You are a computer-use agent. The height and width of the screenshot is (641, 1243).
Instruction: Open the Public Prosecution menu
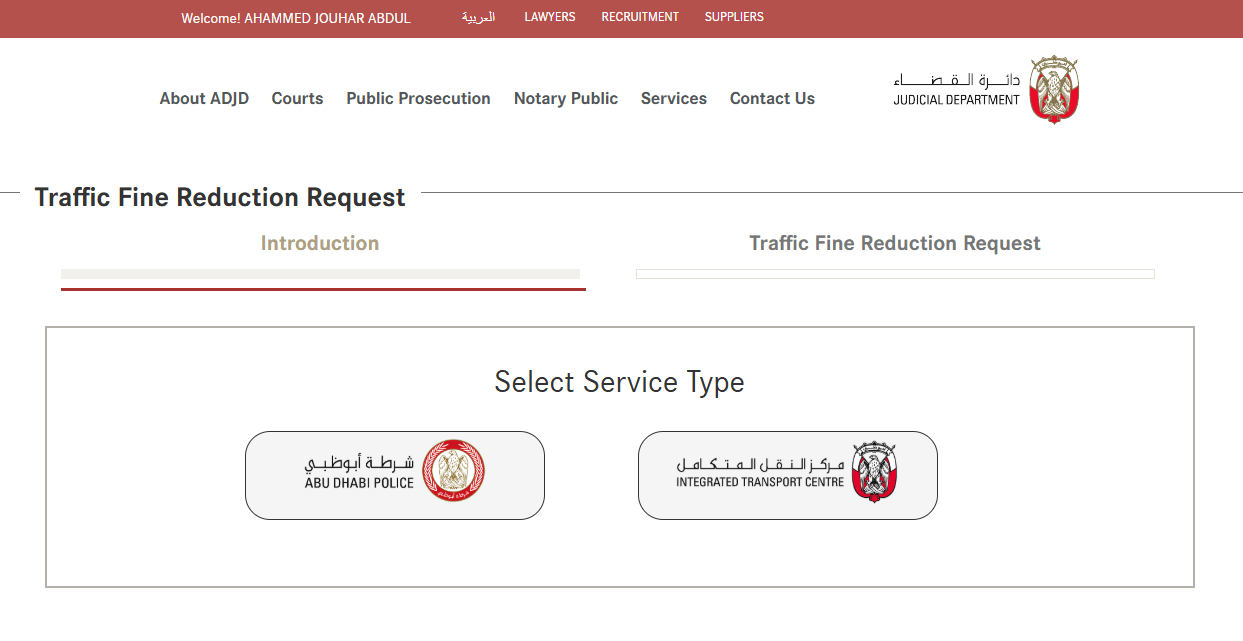coord(418,98)
